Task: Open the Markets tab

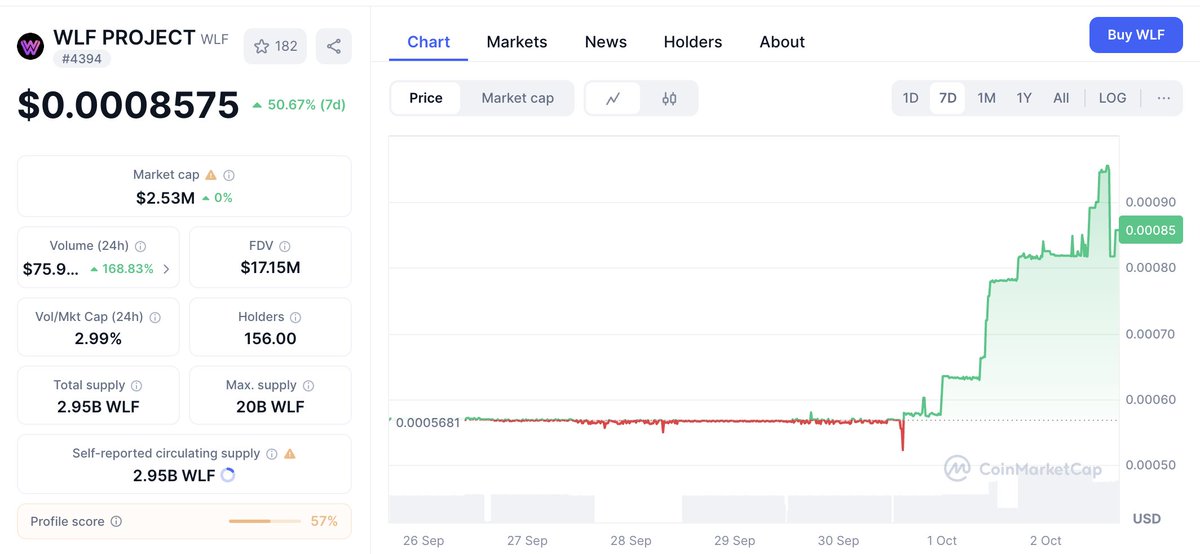Action: [517, 42]
